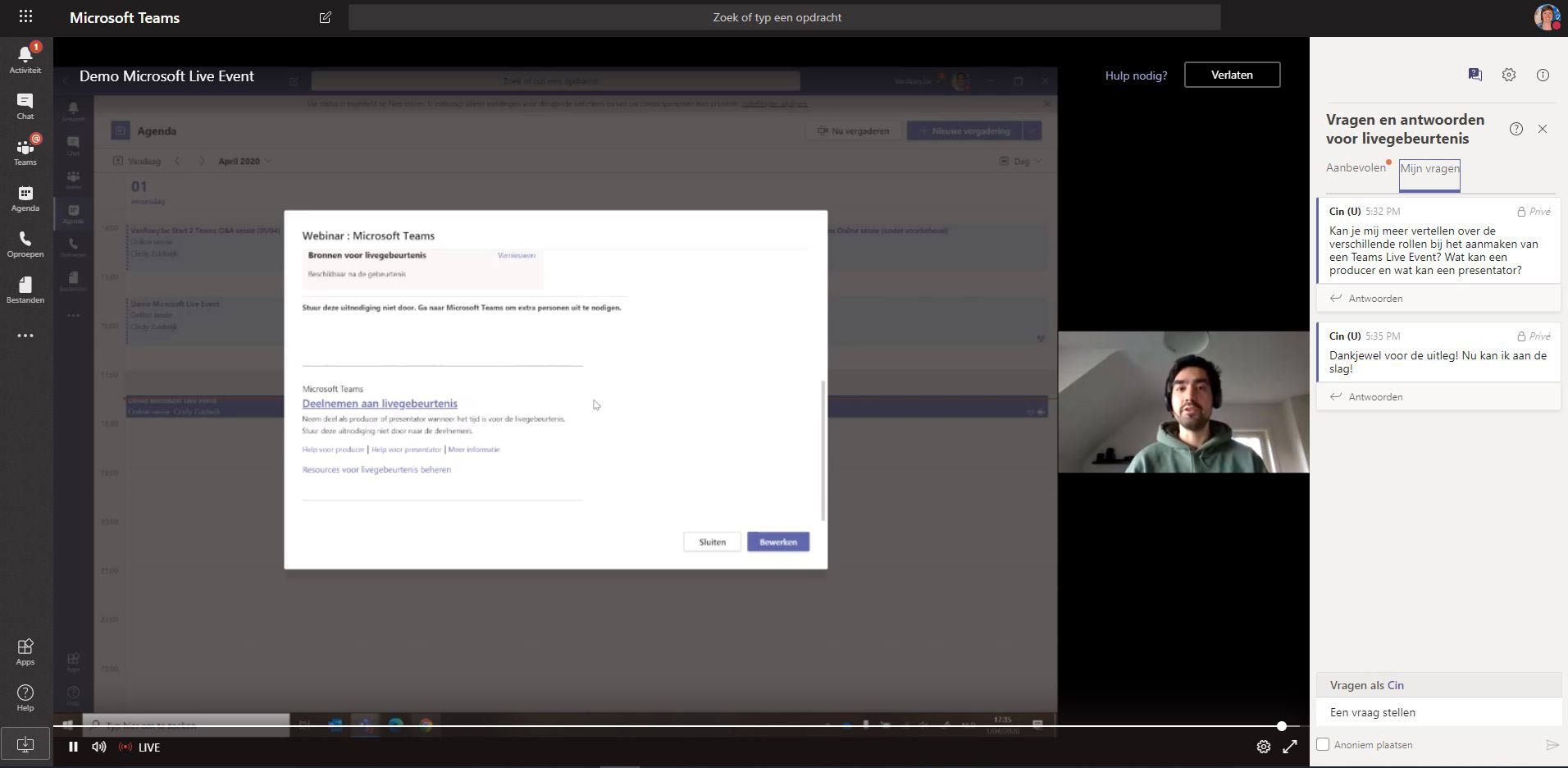The width and height of the screenshot is (1568, 768).
Task: Click the video timeline scrubber handle
Action: point(1281,726)
